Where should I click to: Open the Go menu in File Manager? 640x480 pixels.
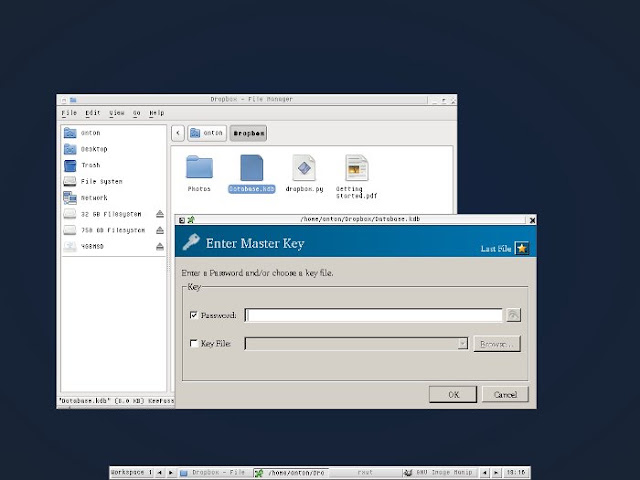(136, 113)
